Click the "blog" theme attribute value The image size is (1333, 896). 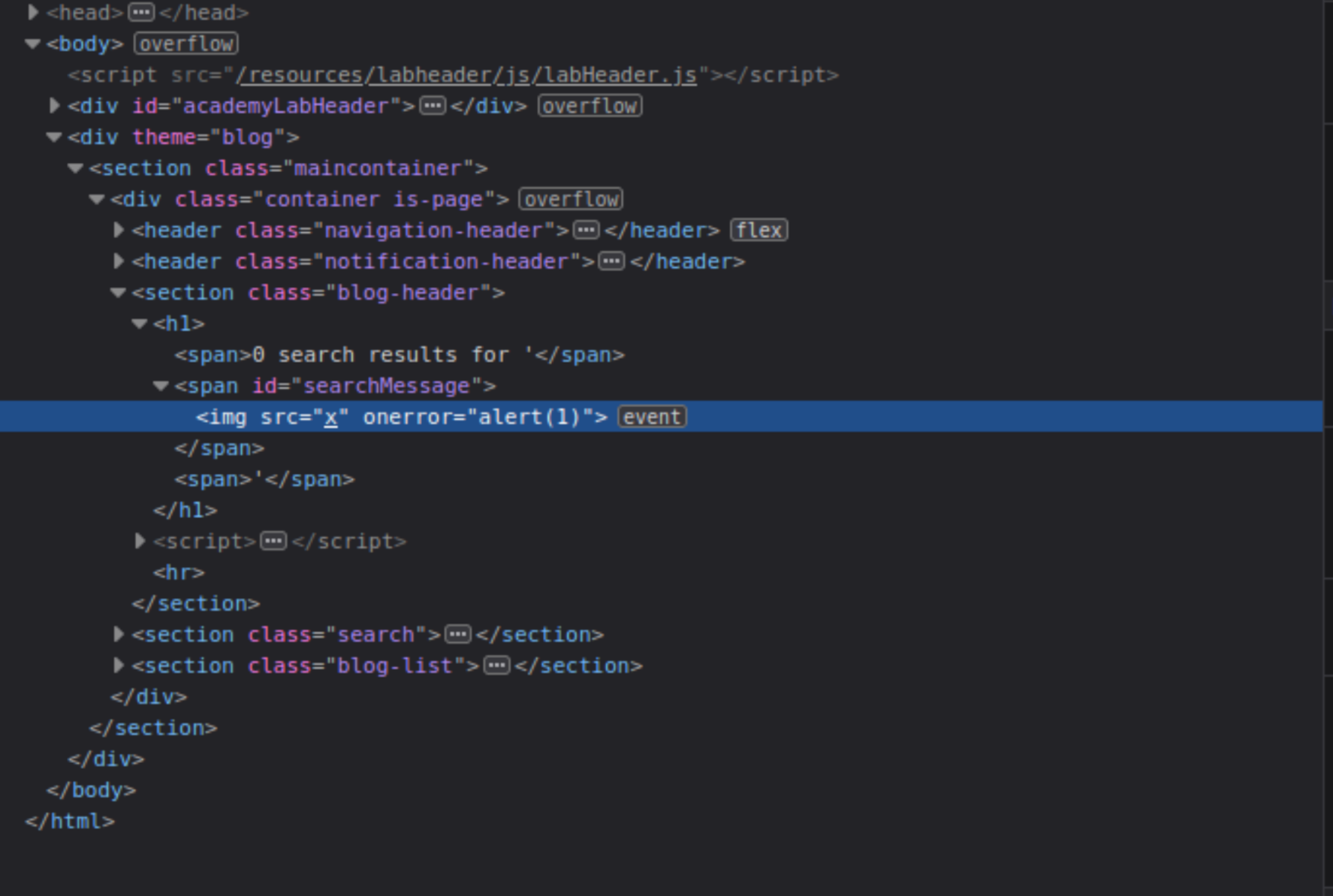[x=248, y=137]
